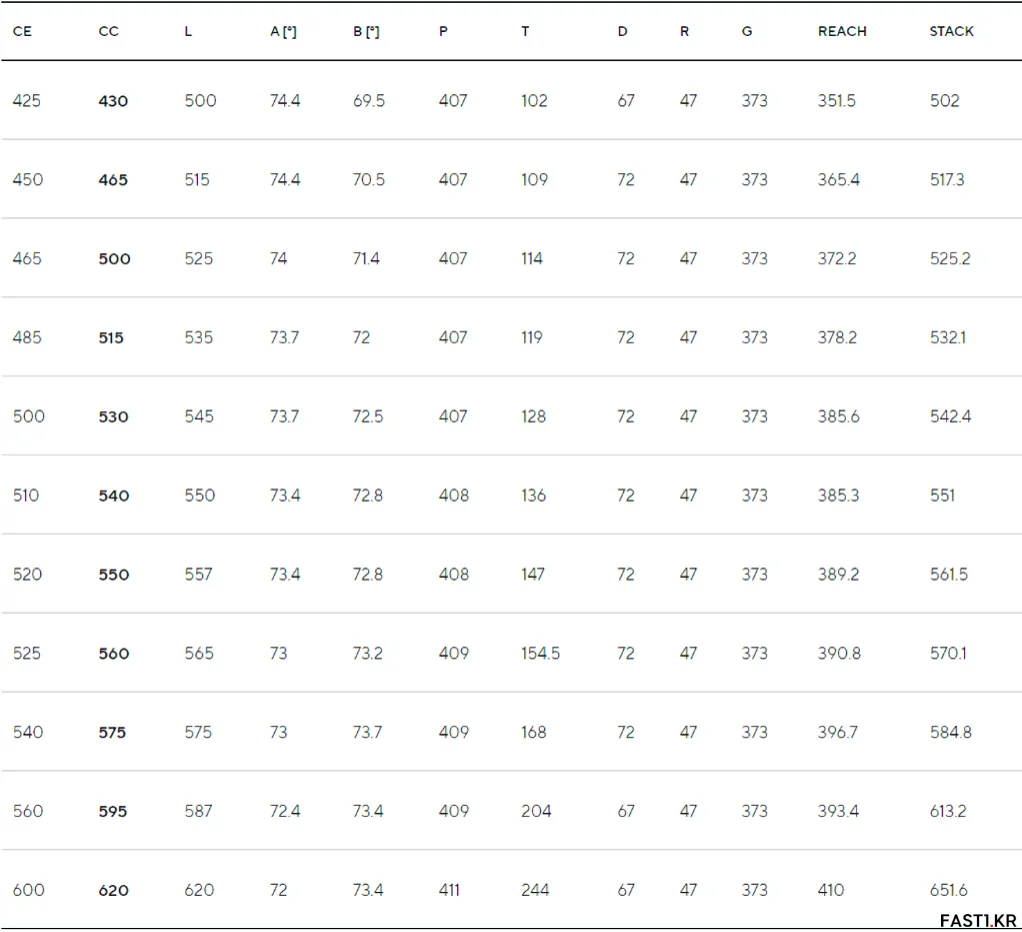Image resolution: width=1022 pixels, height=932 pixels.
Task: Select the bold CC value 575
Action: pos(112,733)
